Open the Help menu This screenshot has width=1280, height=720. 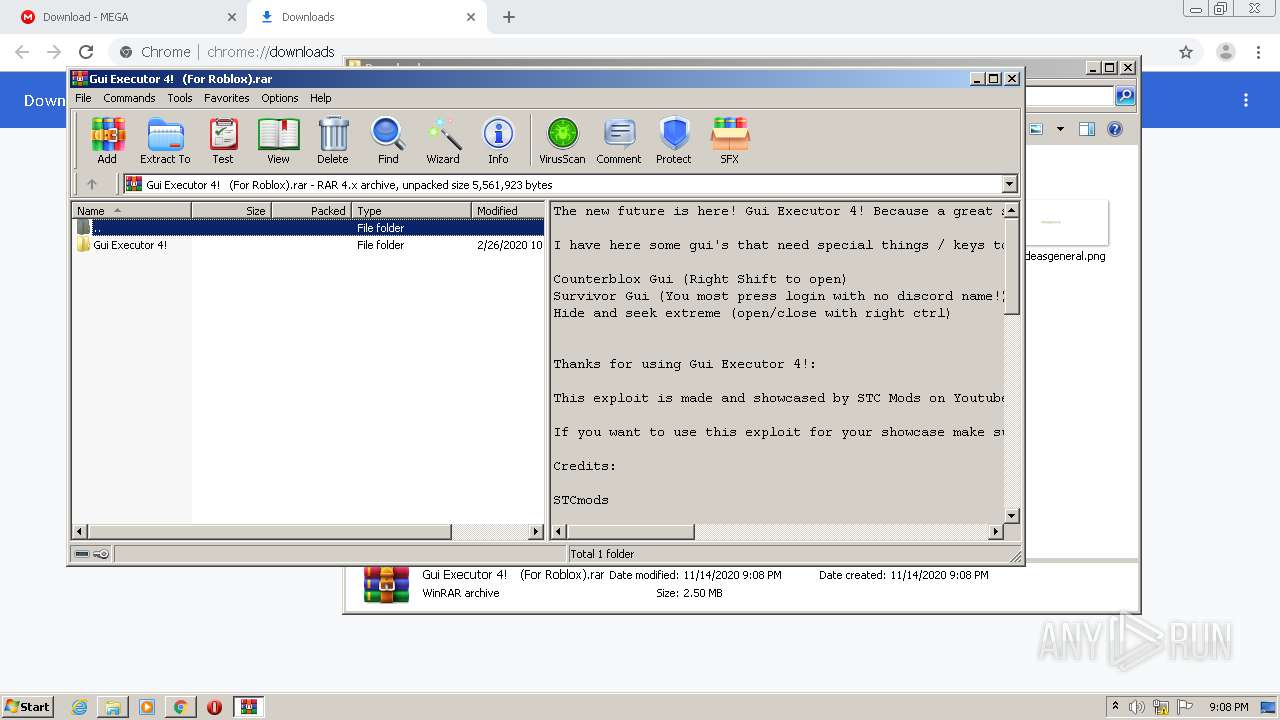click(320, 98)
